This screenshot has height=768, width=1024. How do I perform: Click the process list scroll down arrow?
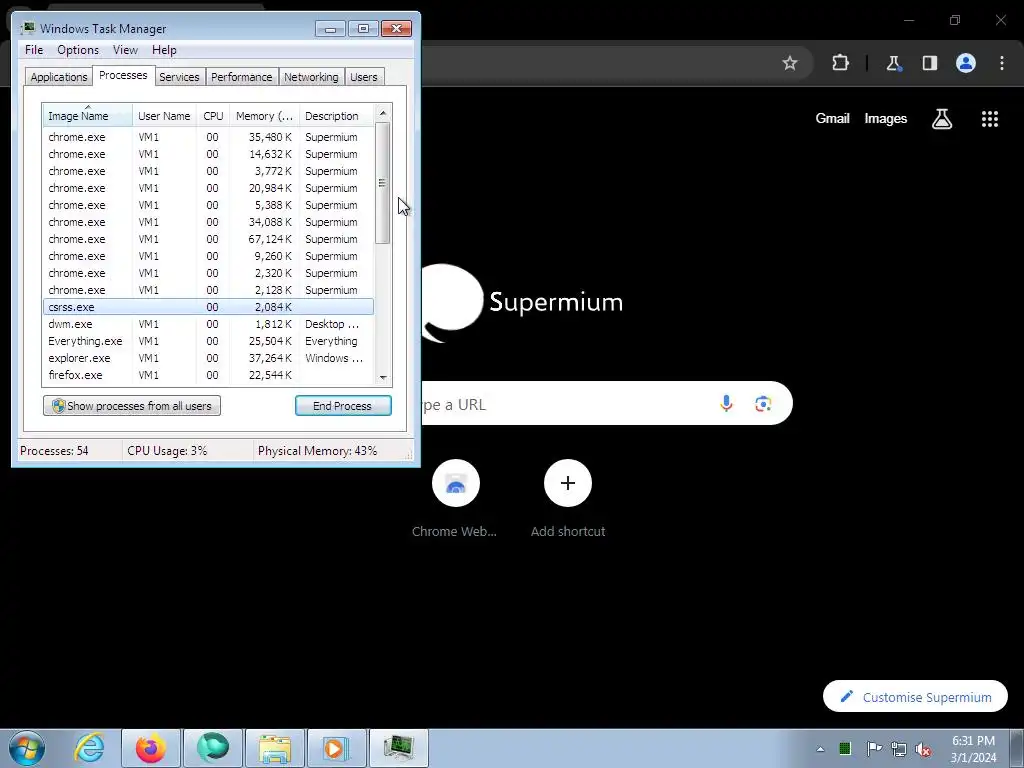[383, 377]
